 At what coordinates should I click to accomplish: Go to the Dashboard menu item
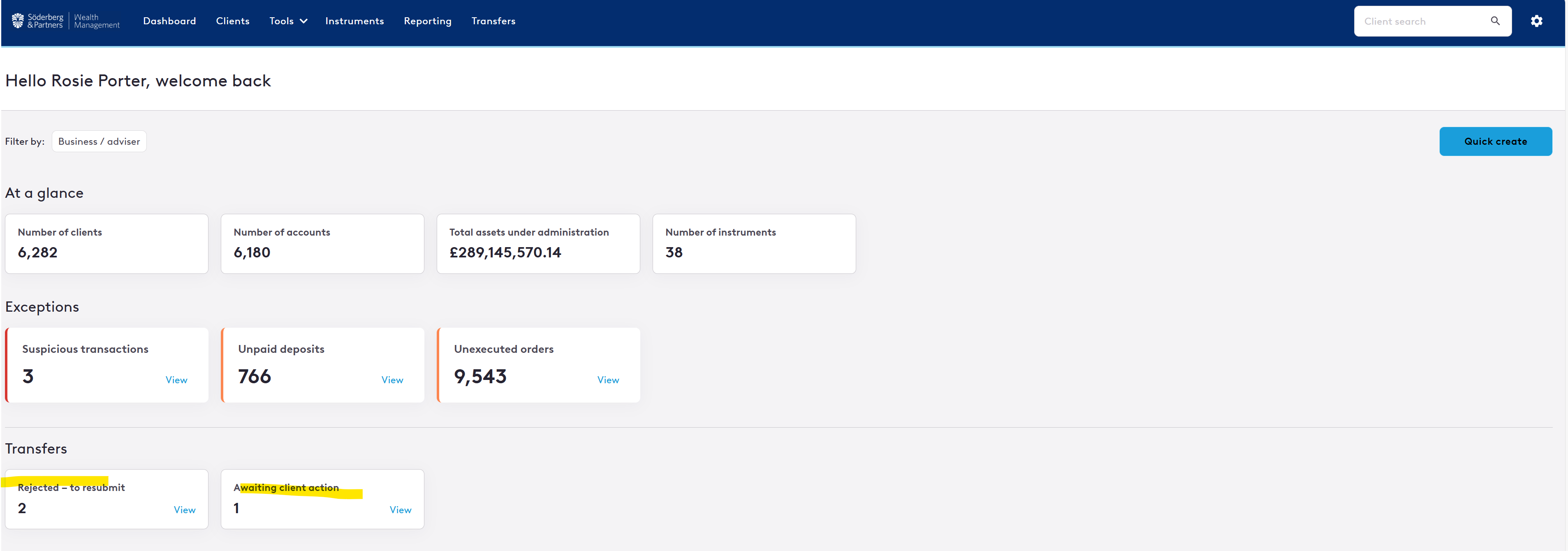[x=169, y=21]
